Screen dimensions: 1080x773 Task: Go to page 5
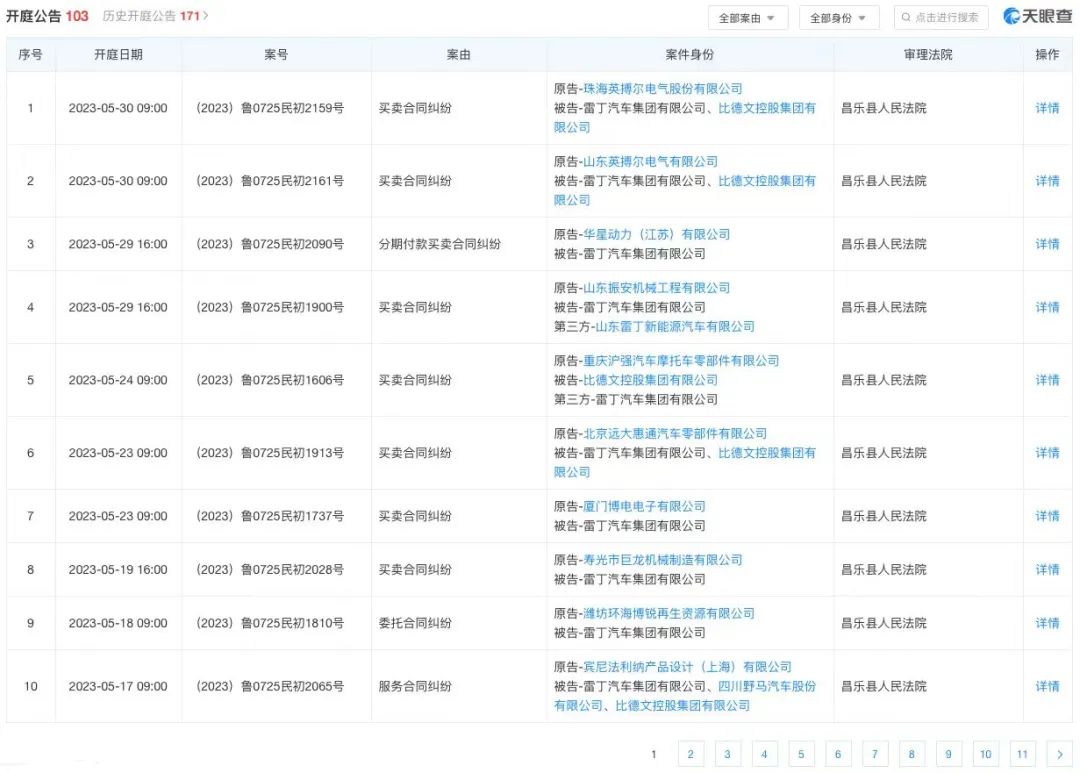click(801, 754)
